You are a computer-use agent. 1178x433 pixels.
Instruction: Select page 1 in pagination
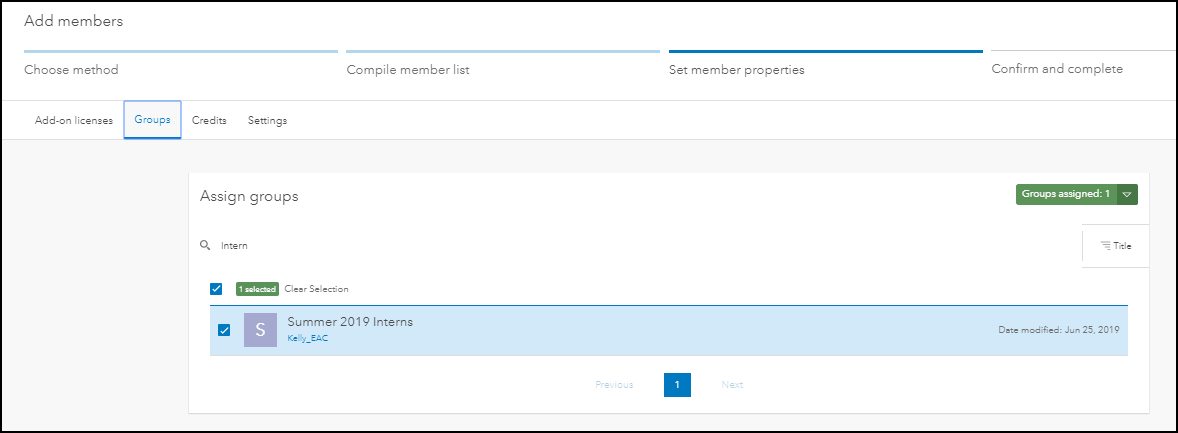click(x=677, y=385)
